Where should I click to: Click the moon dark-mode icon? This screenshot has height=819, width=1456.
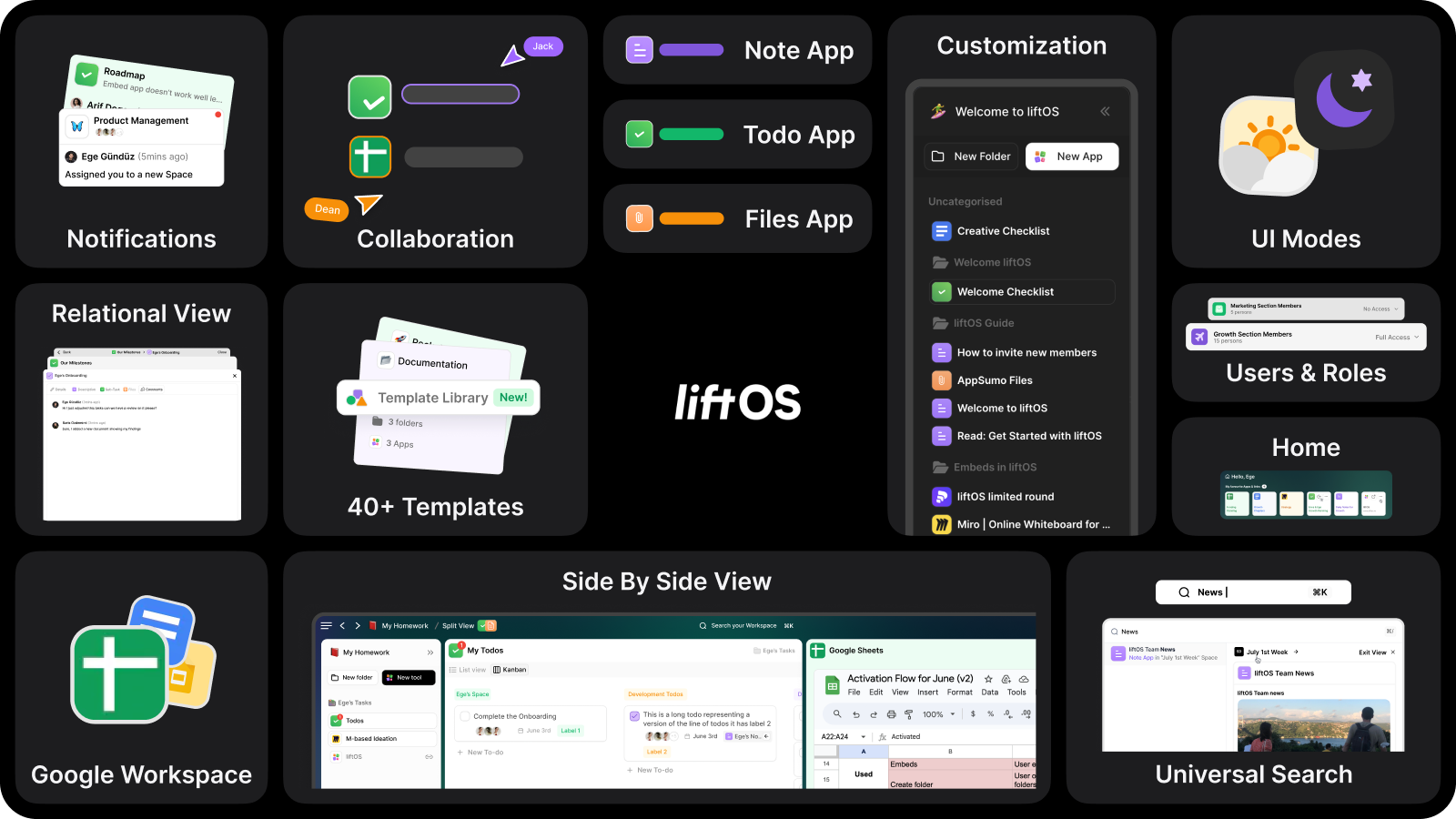pos(1344,99)
